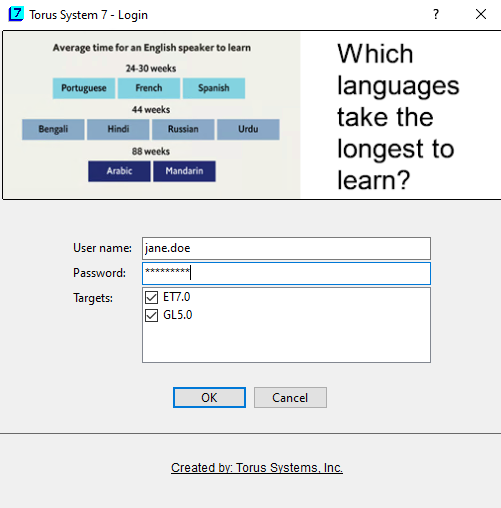Toggle the GL5.0 target checkbox
The height and width of the screenshot is (508, 501).
pyautogui.click(x=151, y=315)
